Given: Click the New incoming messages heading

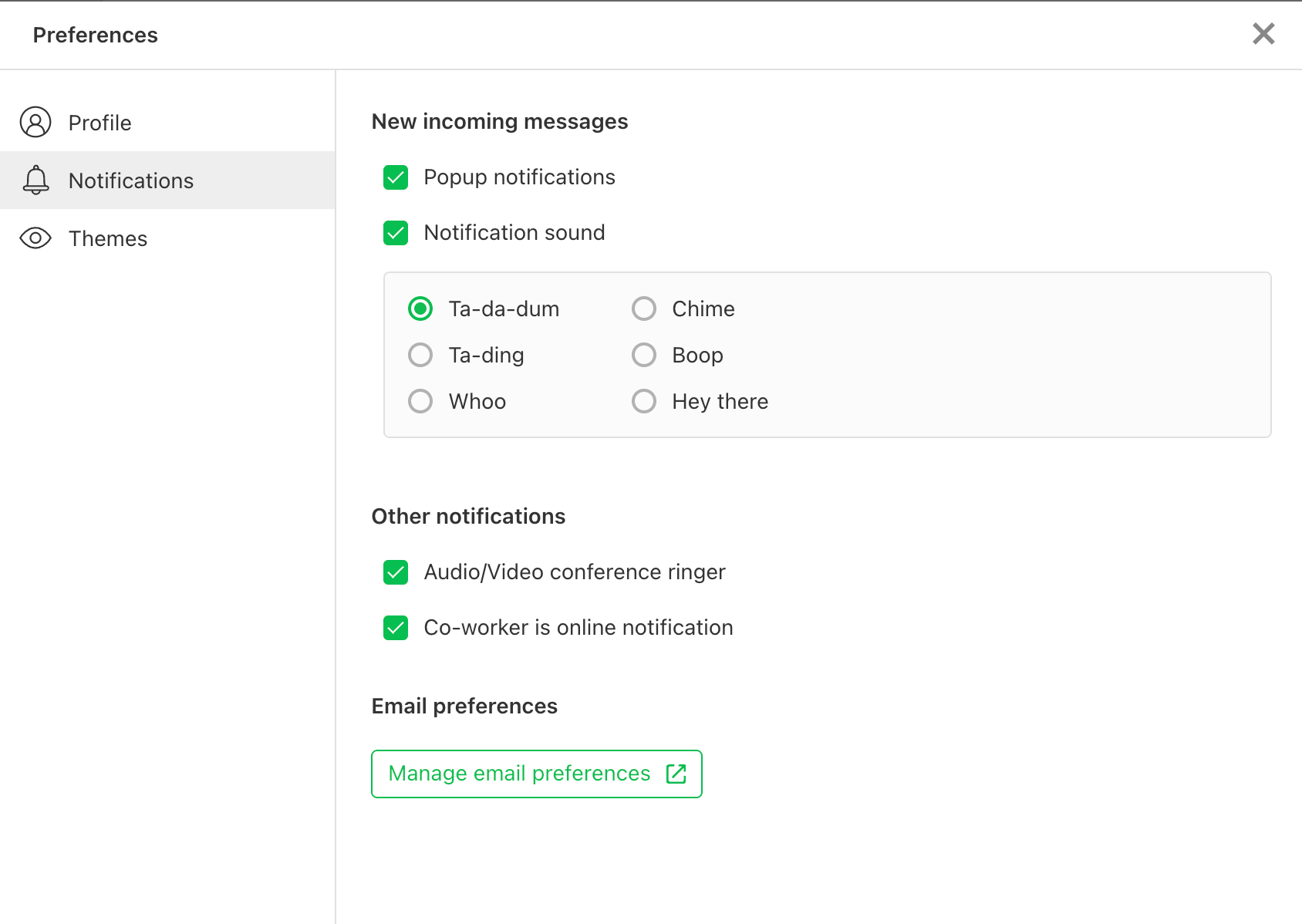Looking at the screenshot, I should pyautogui.click(x=500, y=122).
